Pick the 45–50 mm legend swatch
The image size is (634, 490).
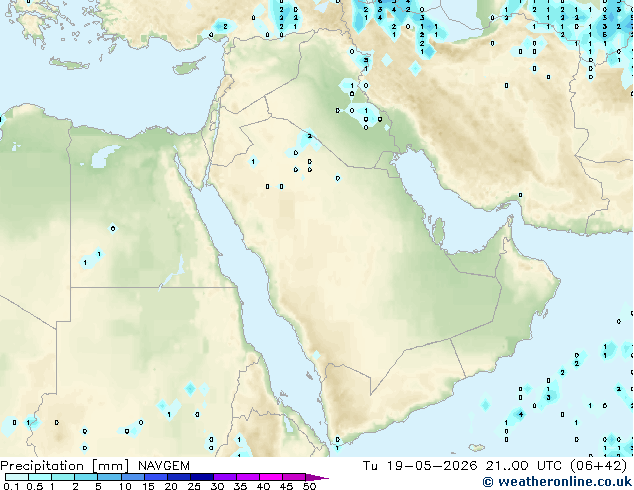coord(294,477)
